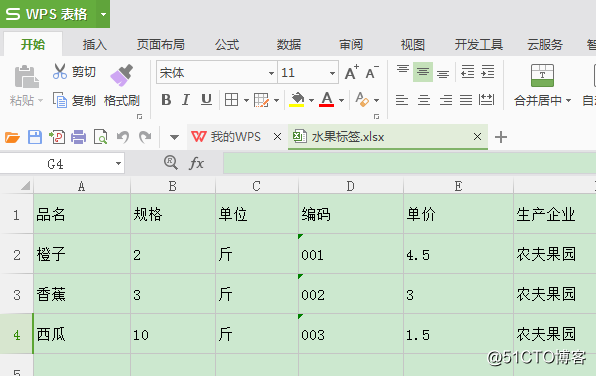Activate the Format Painter brush
The width and height of the screenshot is (596, 376).
pyautogui.click(x=122, y=75)
